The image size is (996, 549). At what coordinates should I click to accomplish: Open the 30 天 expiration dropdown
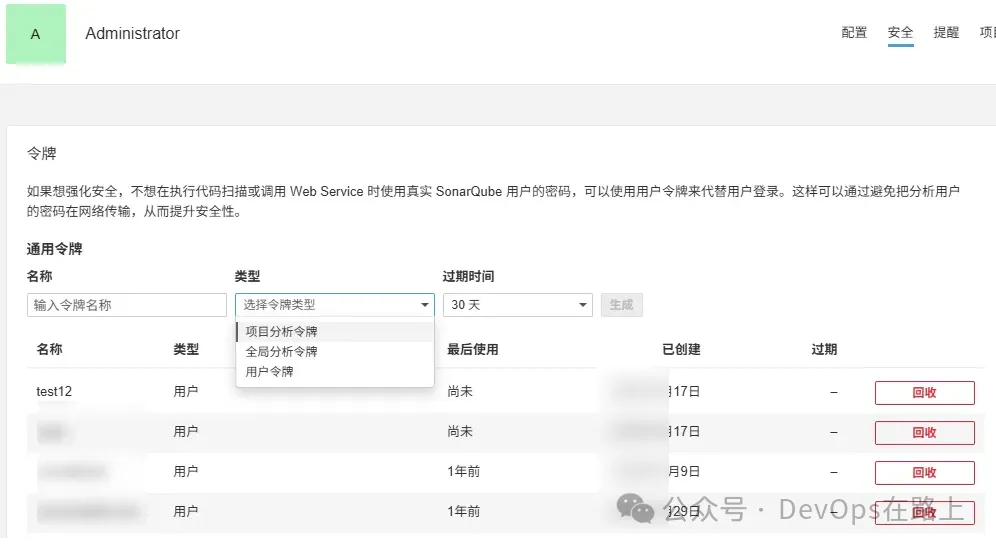click(517, 305)
